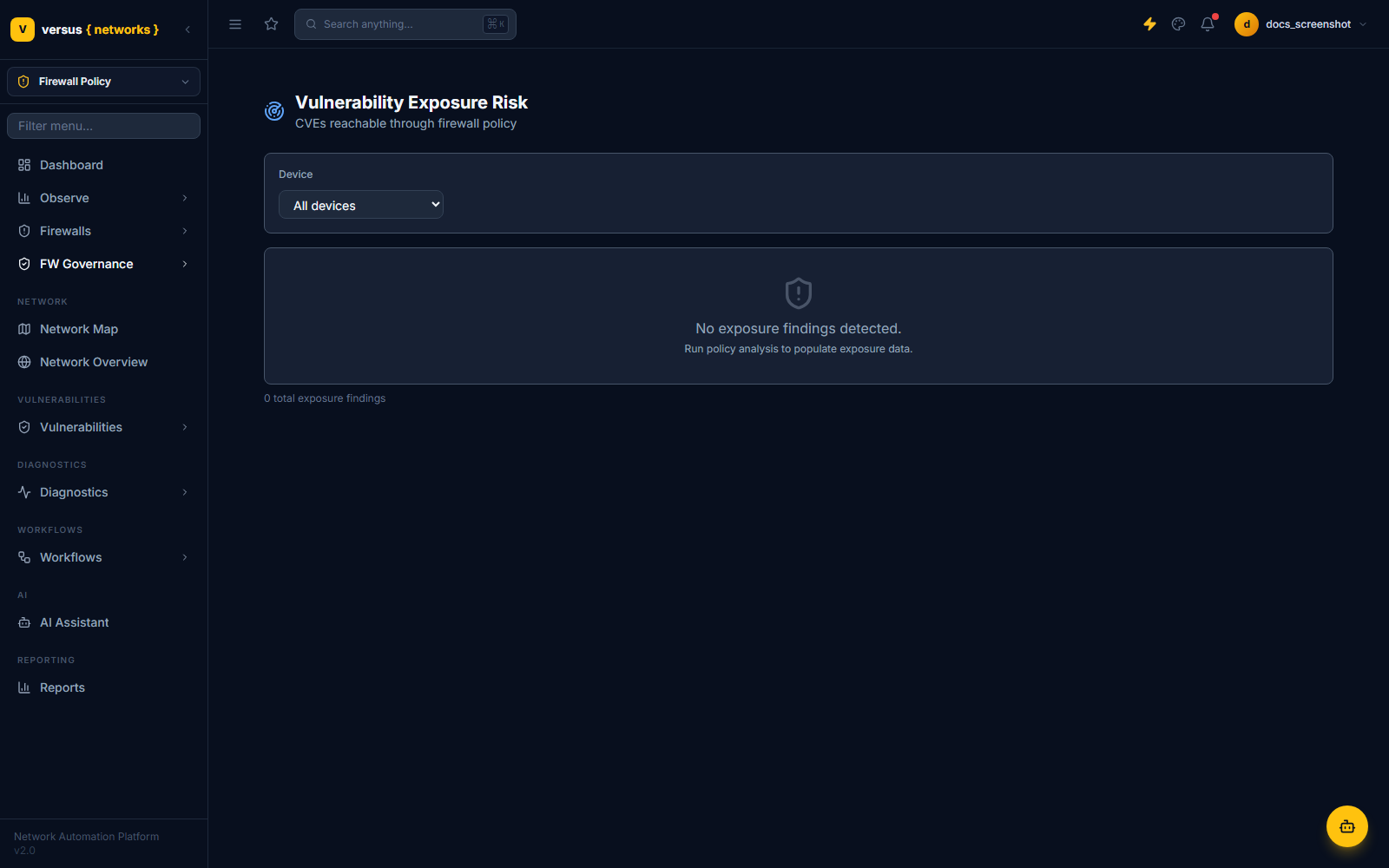The image size is (1389, 868).
Task: Click 'Run policy analysis to populate exposure data.' text
Action: (x=799, y=349)
